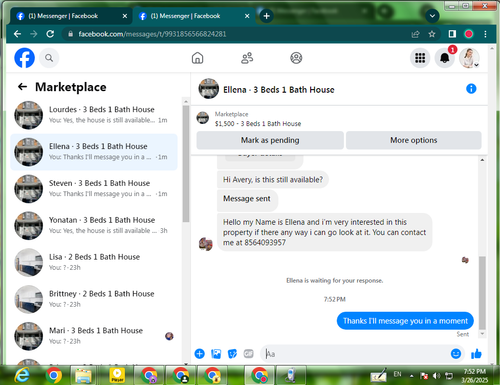Image resolution: width=500 pixels, height=385 pixels.
Task: Open the Ellena conversation in list
Action: 94,152
